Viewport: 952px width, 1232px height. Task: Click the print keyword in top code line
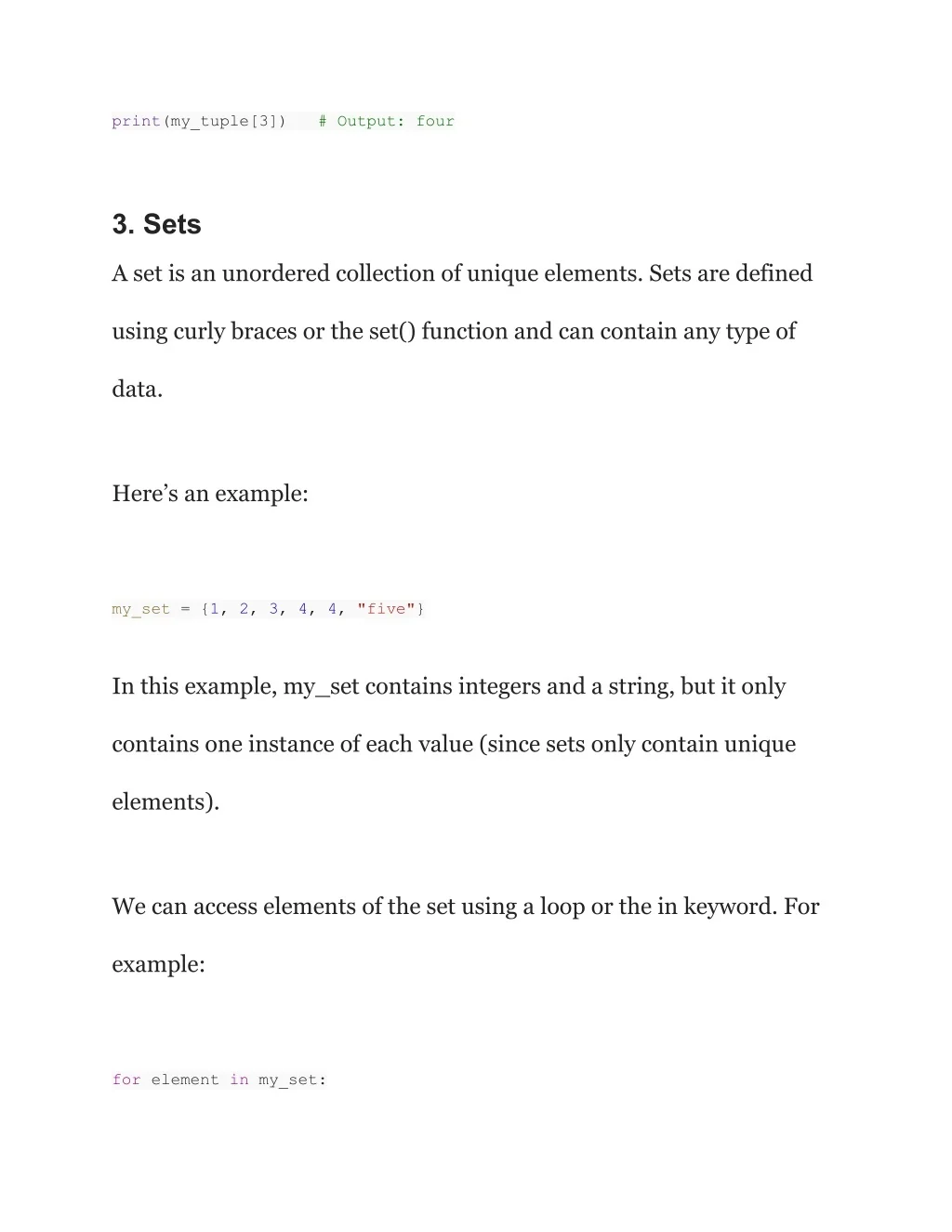point(136,121)
